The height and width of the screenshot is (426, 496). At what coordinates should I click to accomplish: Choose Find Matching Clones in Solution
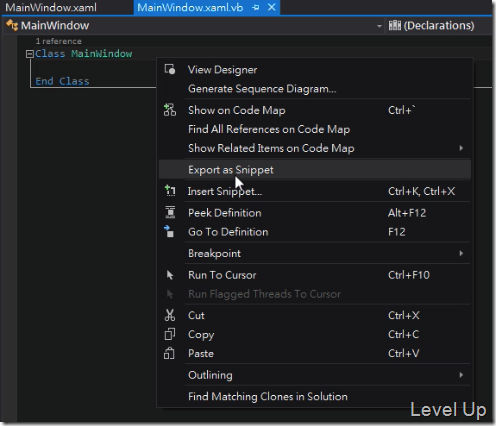315,396
